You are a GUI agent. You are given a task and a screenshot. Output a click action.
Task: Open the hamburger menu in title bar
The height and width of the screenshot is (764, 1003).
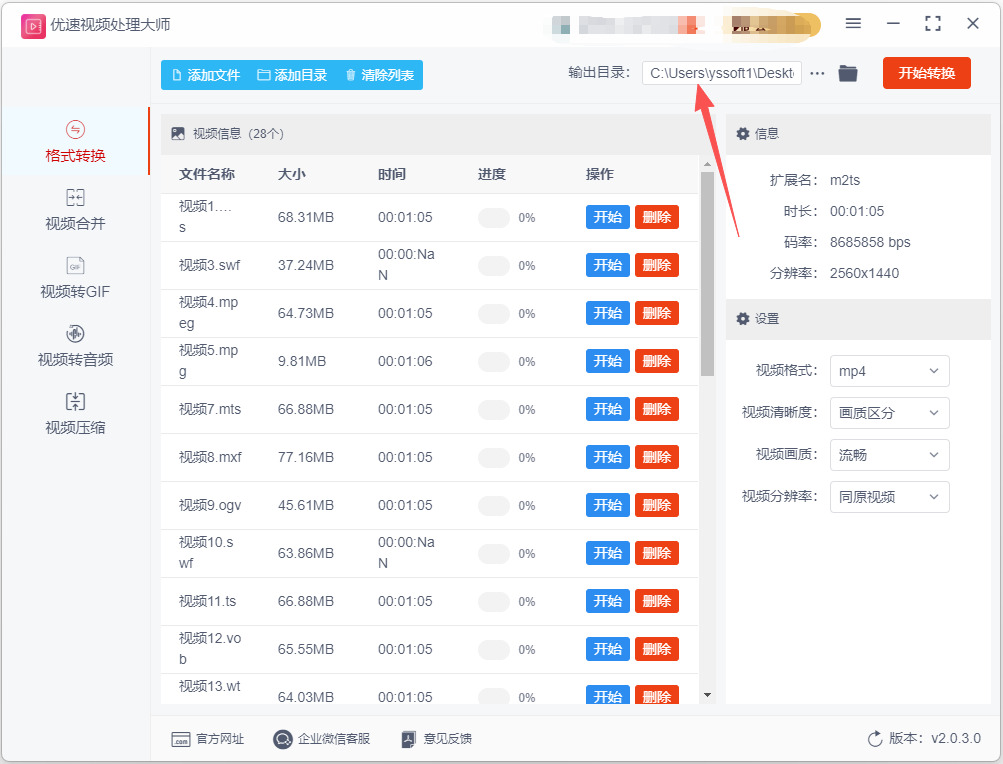[x=853, y=24]
